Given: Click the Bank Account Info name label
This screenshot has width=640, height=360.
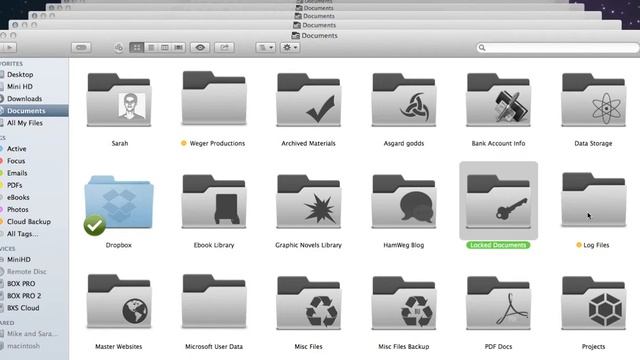Looking at the screenshot, I should 498,144.
